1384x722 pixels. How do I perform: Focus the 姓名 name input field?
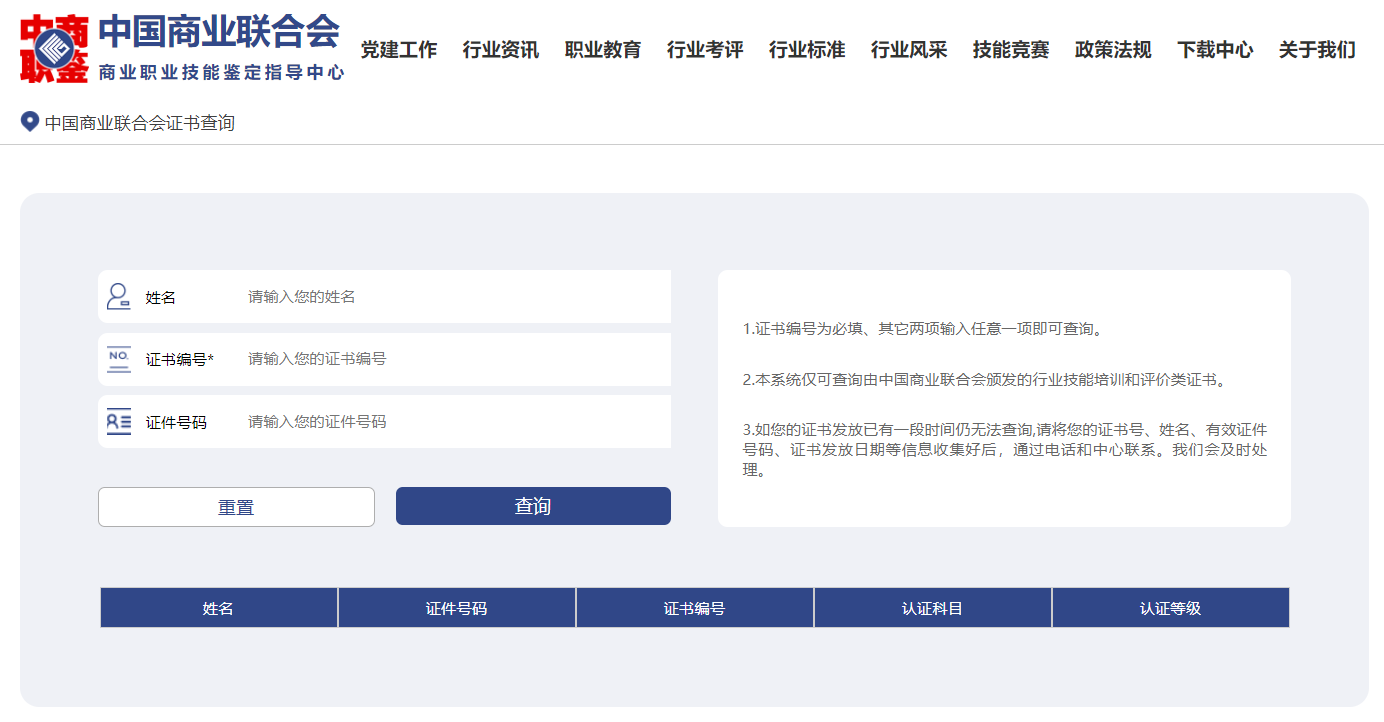point(450,297)
